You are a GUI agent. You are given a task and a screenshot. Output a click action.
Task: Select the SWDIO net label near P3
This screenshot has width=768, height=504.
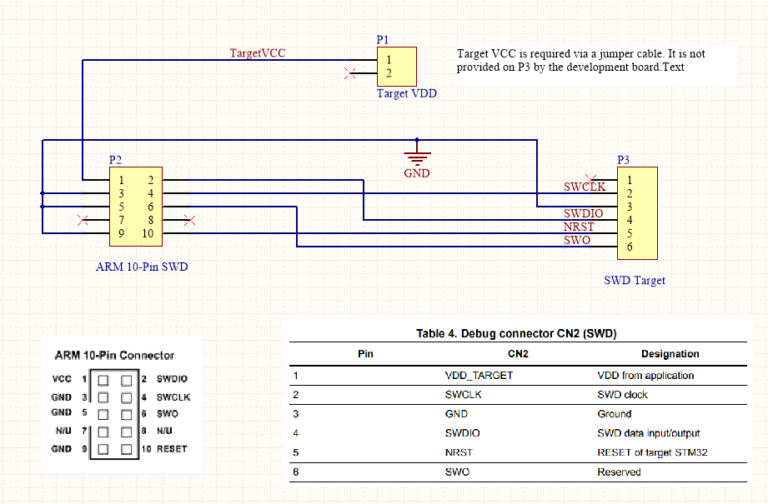tap(583, 214)
